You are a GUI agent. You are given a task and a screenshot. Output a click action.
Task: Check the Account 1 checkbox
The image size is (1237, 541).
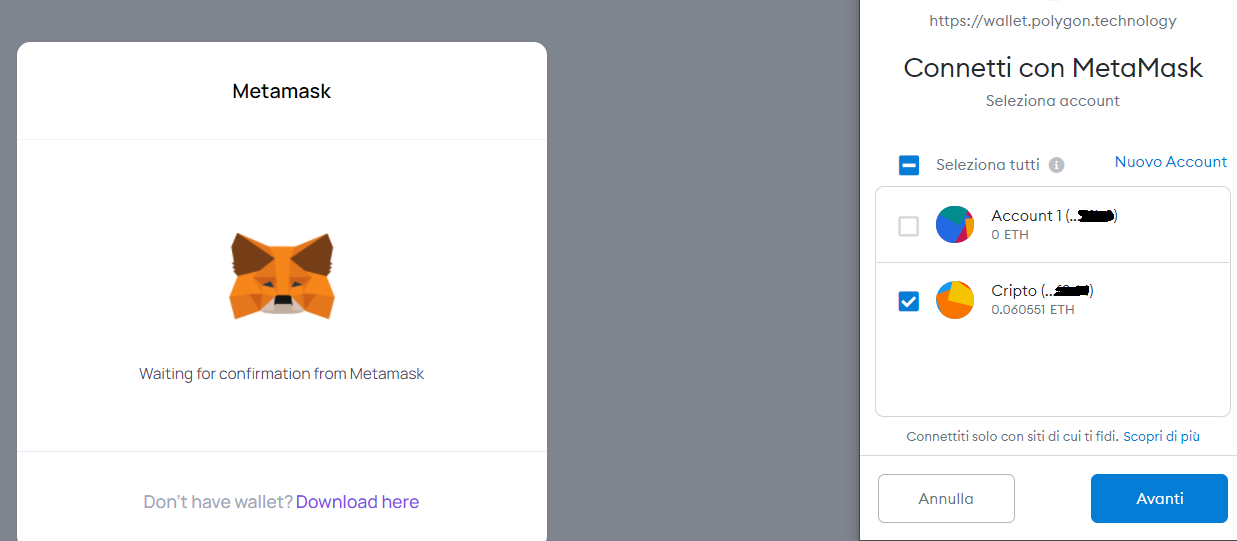pos(908,226)
